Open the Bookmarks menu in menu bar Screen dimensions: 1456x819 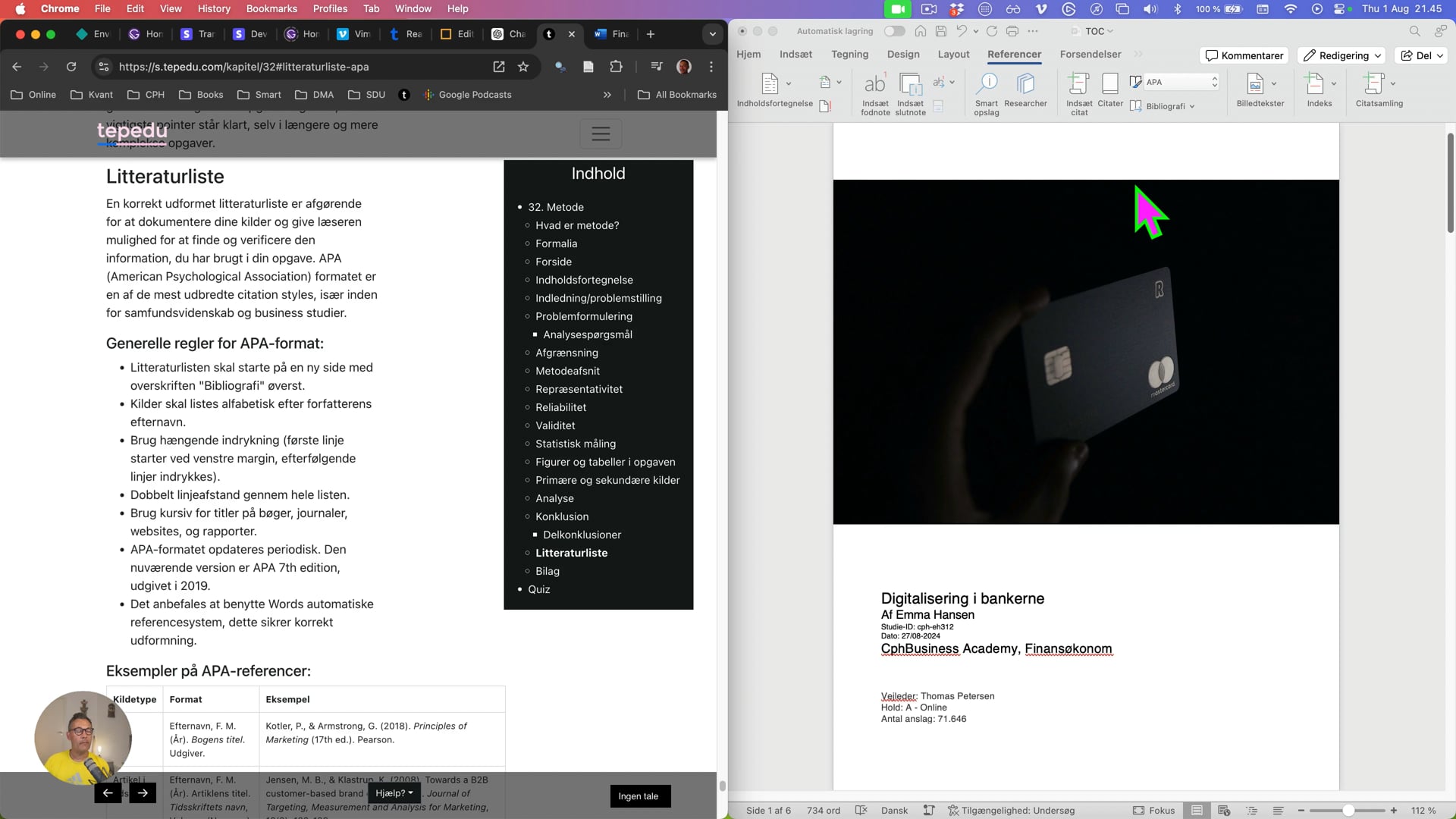(x=271, y=9)
